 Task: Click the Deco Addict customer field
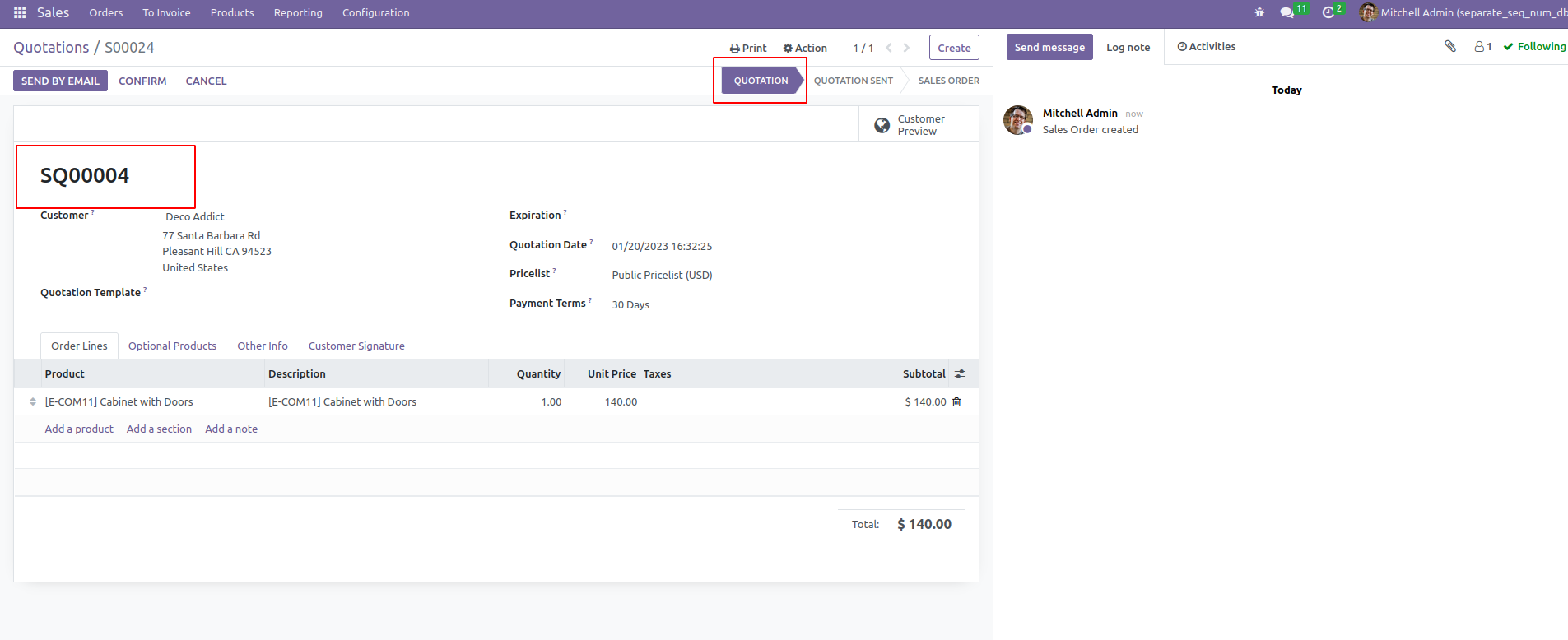coord(195,216)
